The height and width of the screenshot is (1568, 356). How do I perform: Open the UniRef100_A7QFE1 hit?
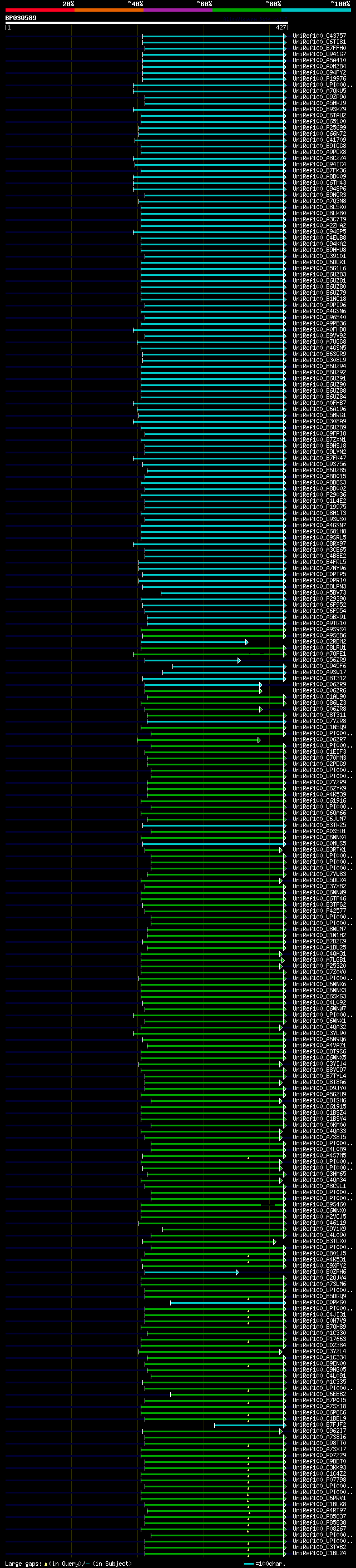click(319, 654)
